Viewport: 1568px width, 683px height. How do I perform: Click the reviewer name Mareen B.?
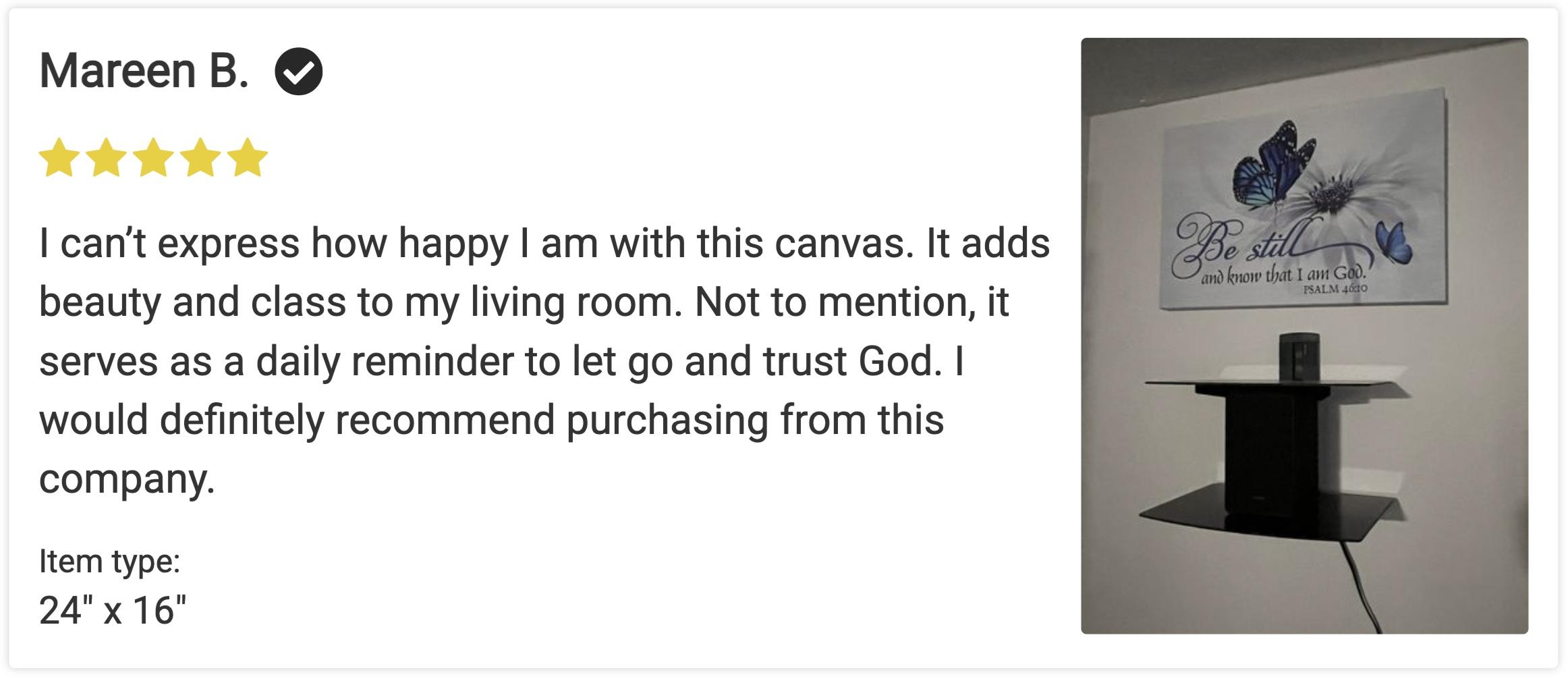pos(144,71)
